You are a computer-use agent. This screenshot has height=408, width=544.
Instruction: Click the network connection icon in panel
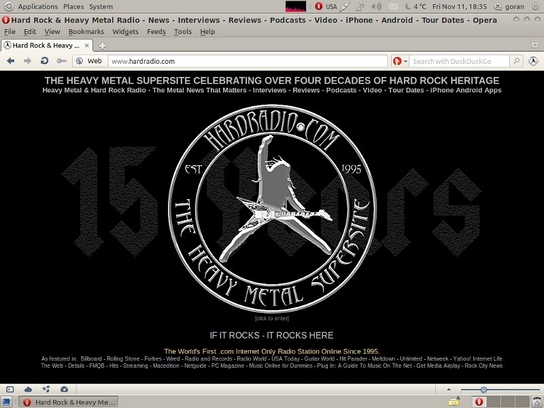click(x=345, y=6)
